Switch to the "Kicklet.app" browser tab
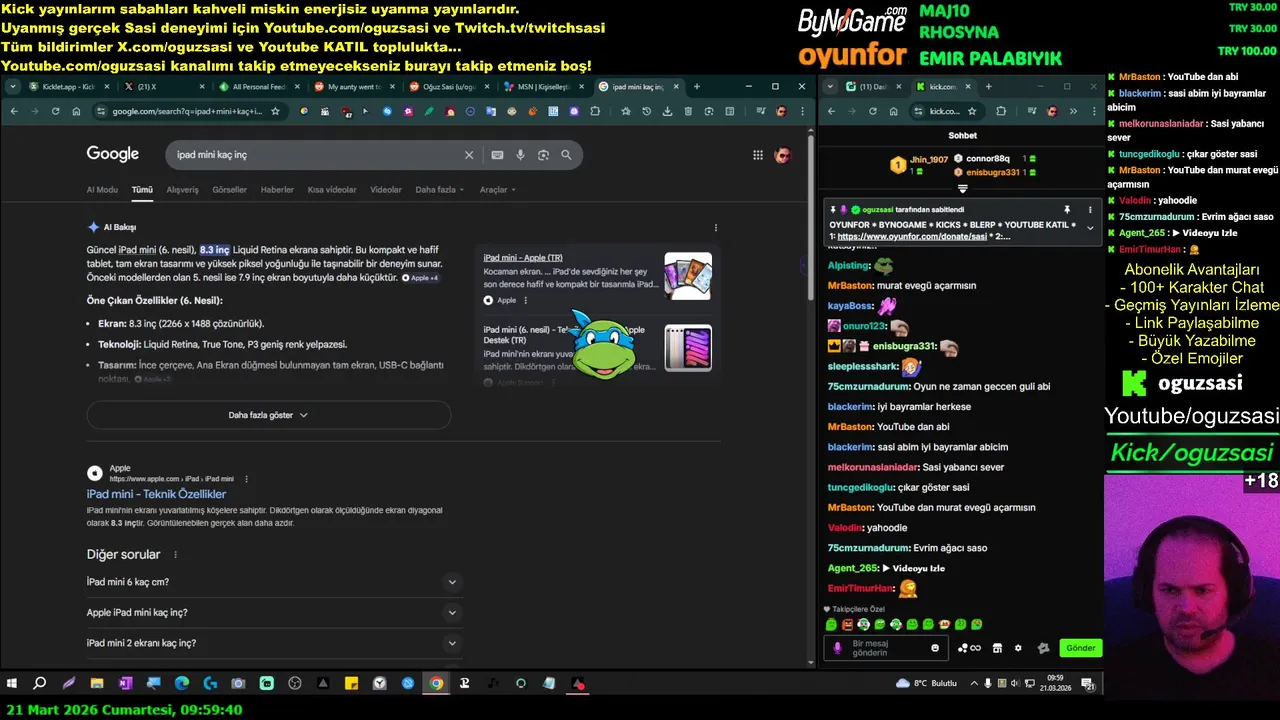 click(68, 87)
